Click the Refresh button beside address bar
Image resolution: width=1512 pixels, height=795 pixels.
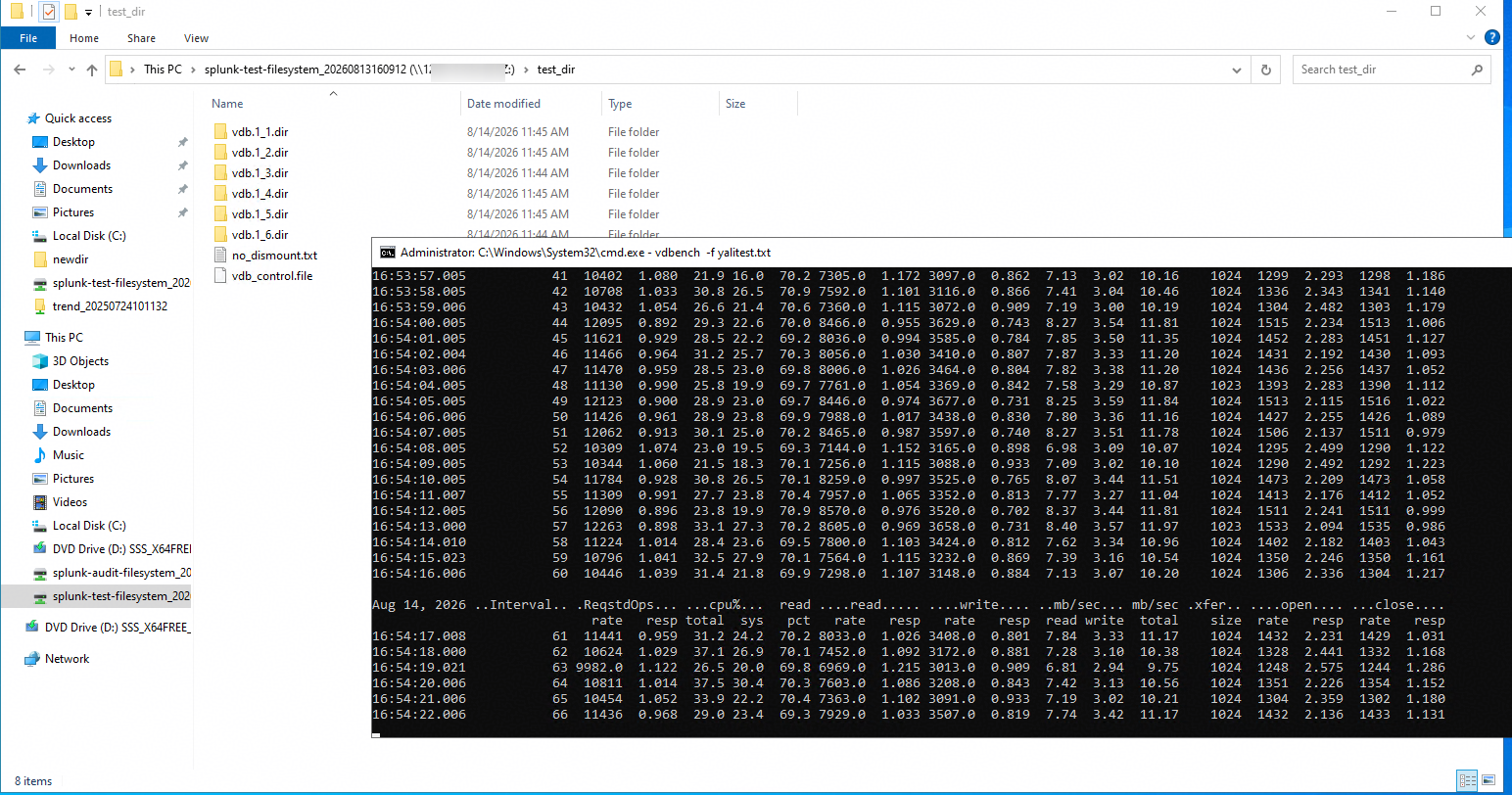[x=1265, y=70]
